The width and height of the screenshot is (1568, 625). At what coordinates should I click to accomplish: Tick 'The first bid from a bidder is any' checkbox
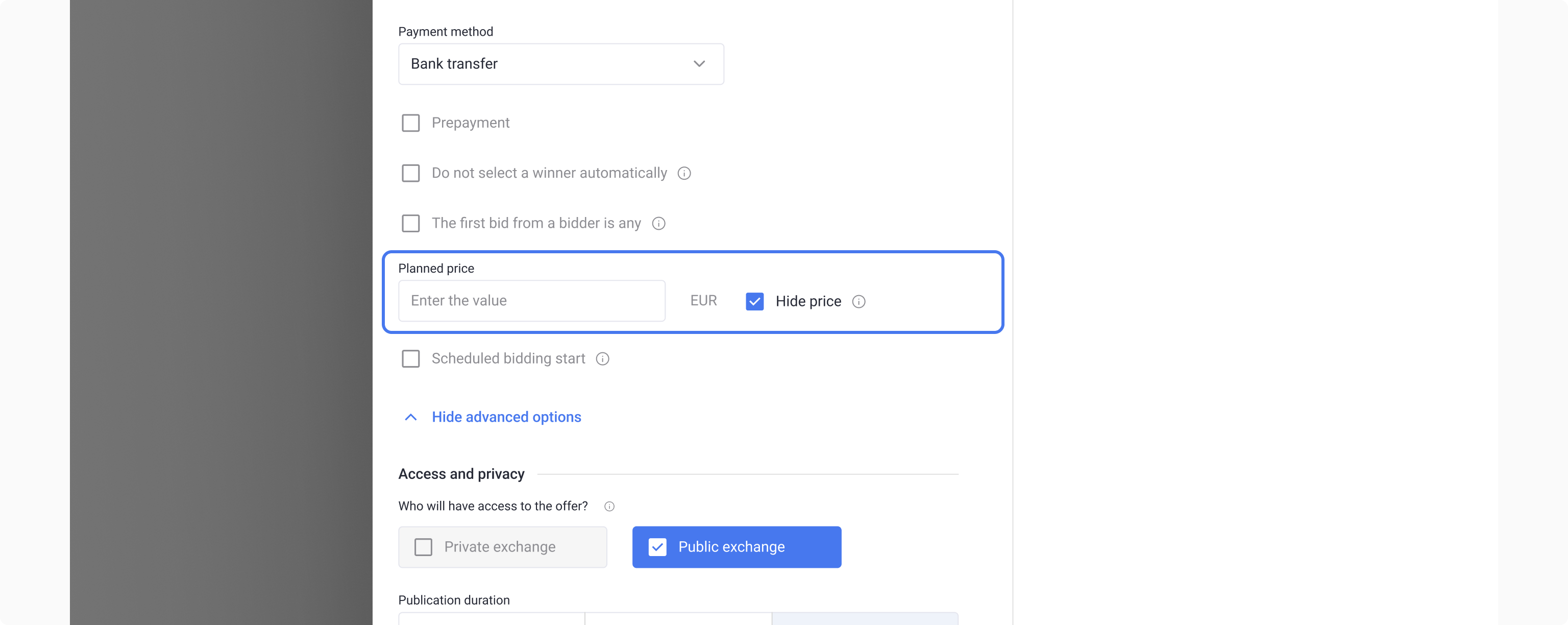[411, 224]
